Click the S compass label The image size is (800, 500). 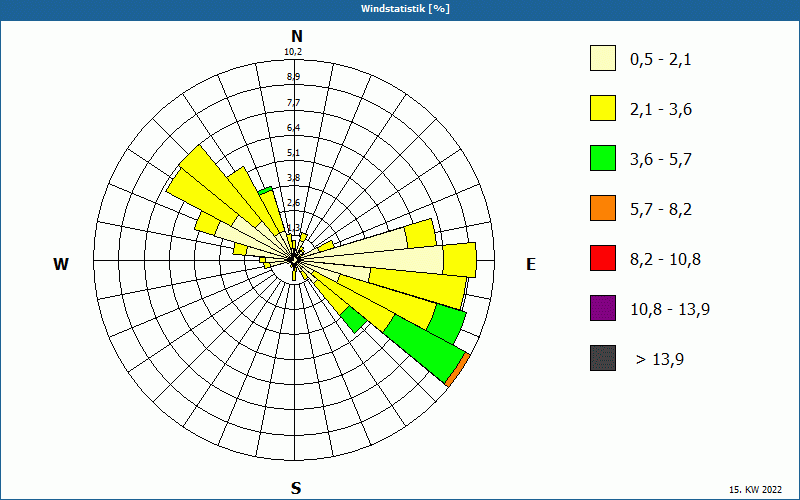click(296, 488)
